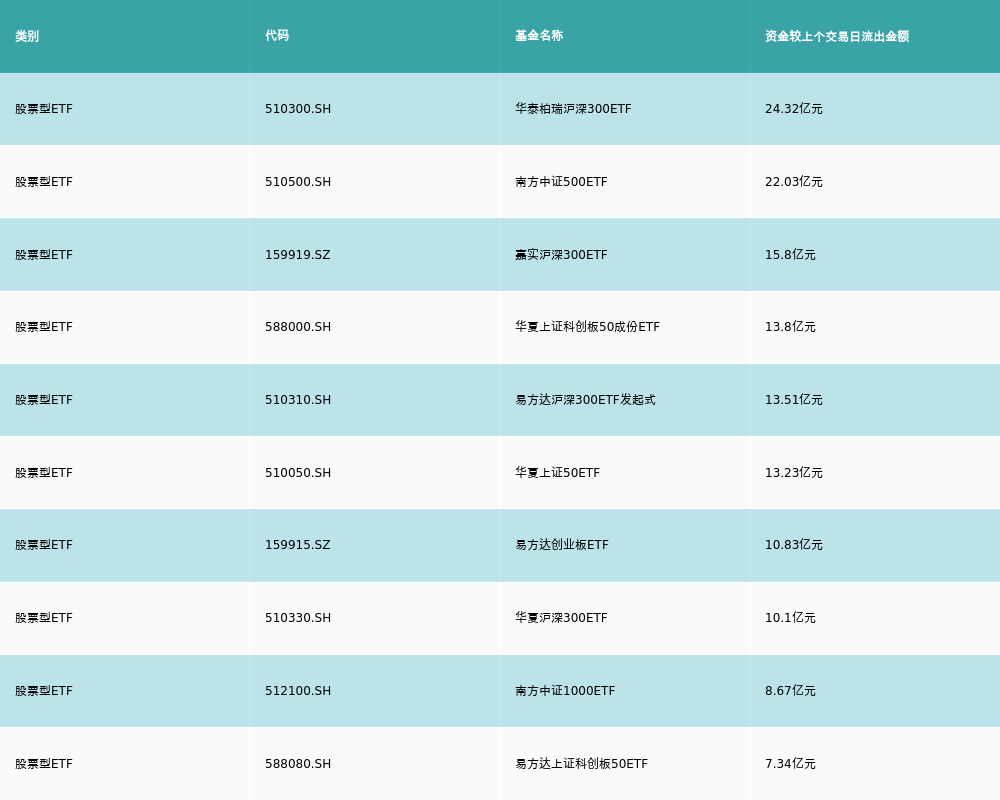The height and width of the screenshot is (800, 1000).
Task: Select outflow amount 13.8亿元
Action: pyautogui.click(x=790, y=327)
